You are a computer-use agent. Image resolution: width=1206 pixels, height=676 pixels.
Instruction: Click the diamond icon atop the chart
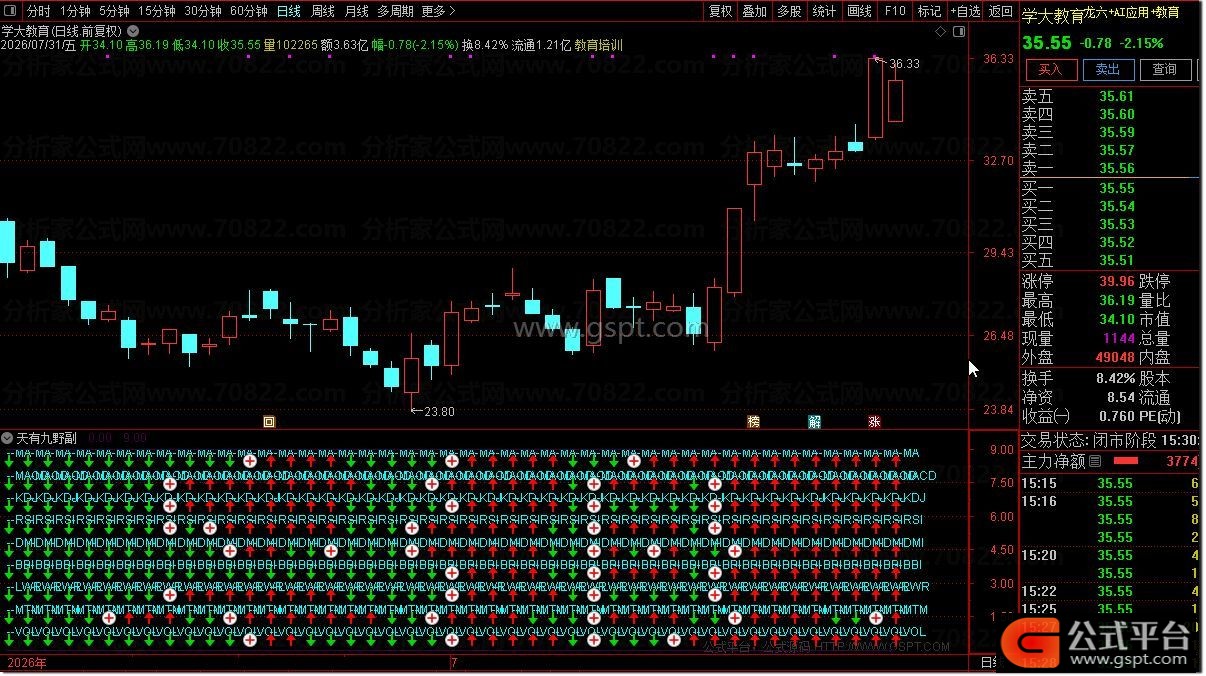point(941,32)
